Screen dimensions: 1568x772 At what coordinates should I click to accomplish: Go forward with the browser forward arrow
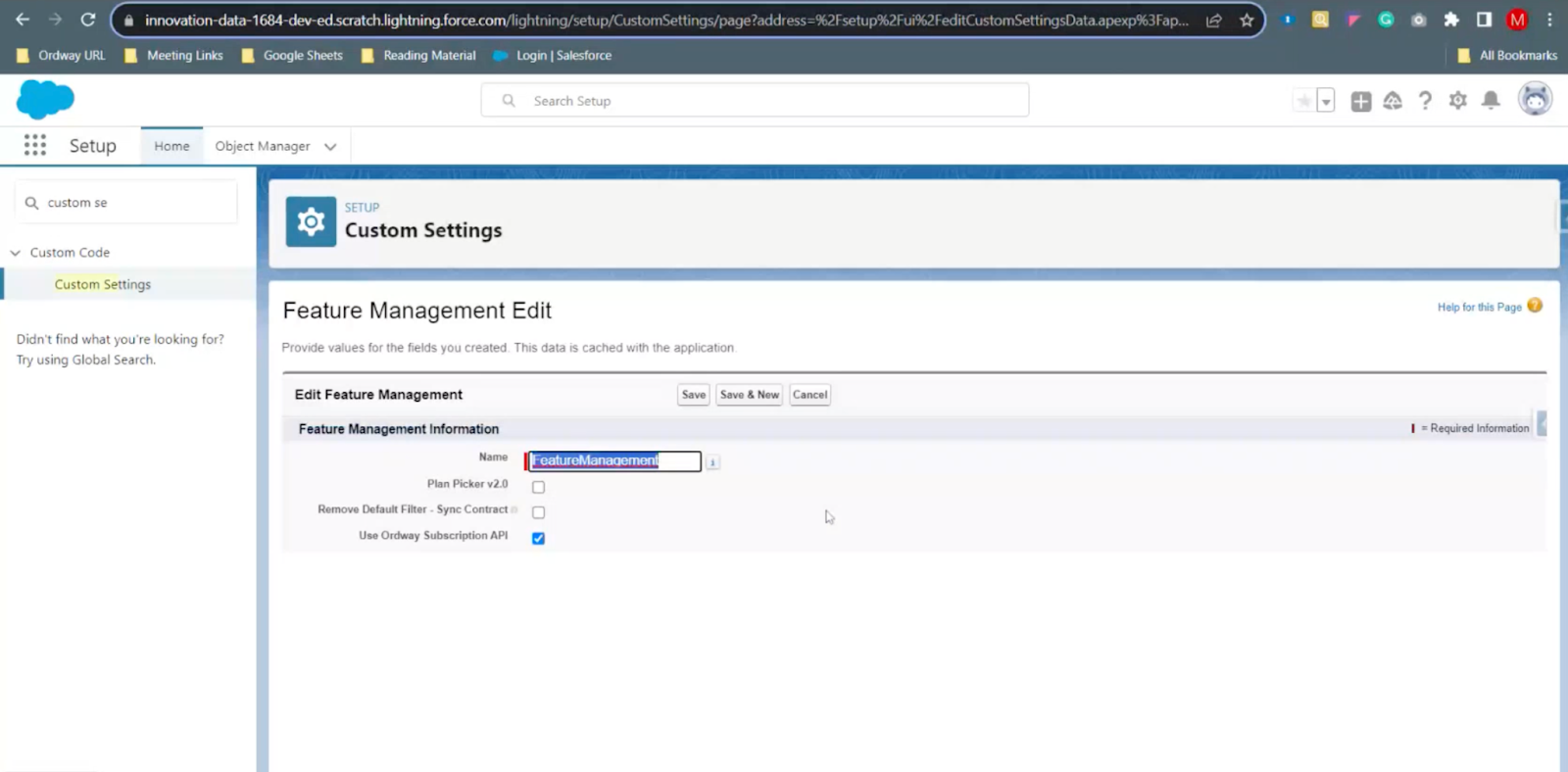coord(55,20)
